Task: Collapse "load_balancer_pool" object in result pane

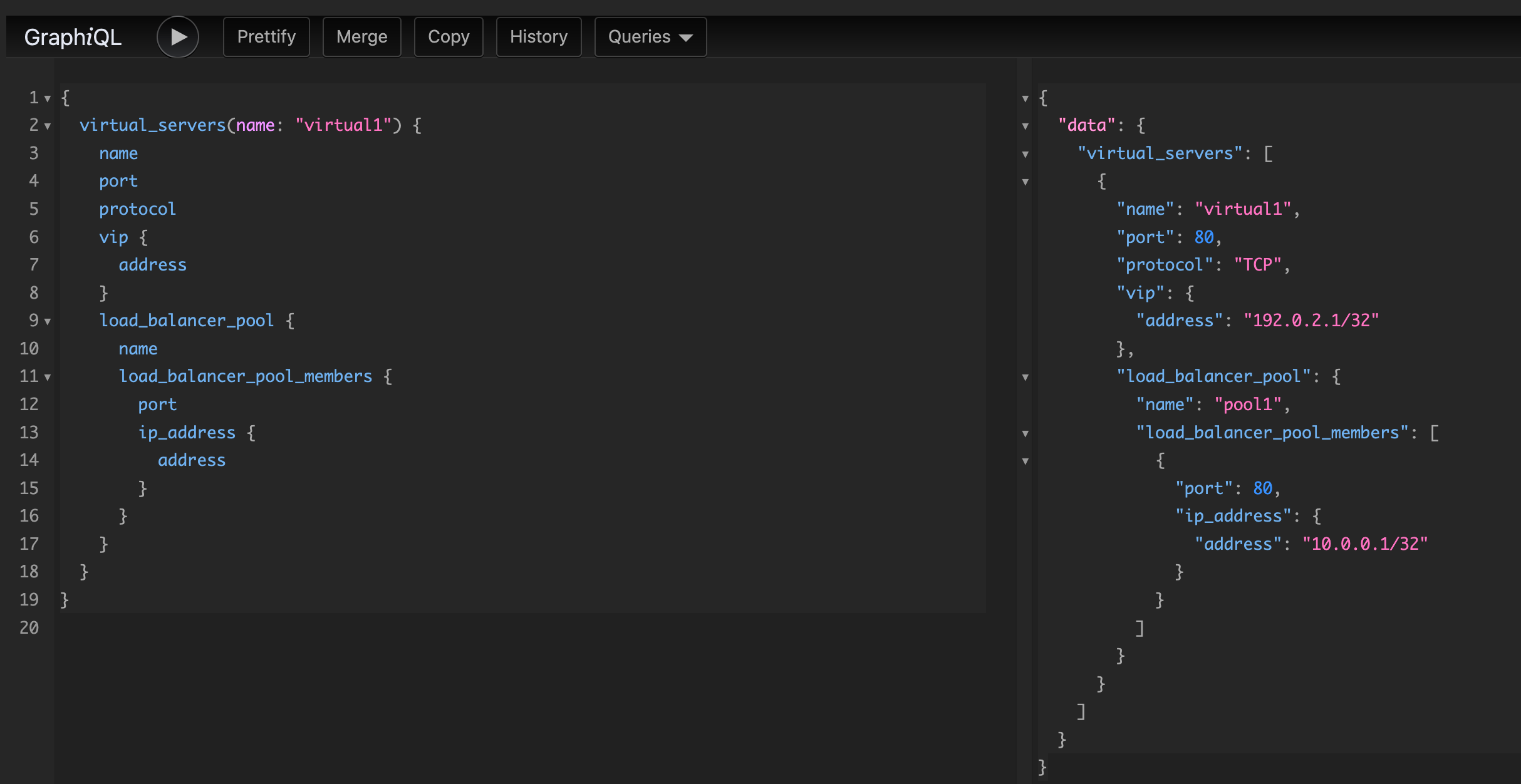Action: click(x=1025, y=377)
